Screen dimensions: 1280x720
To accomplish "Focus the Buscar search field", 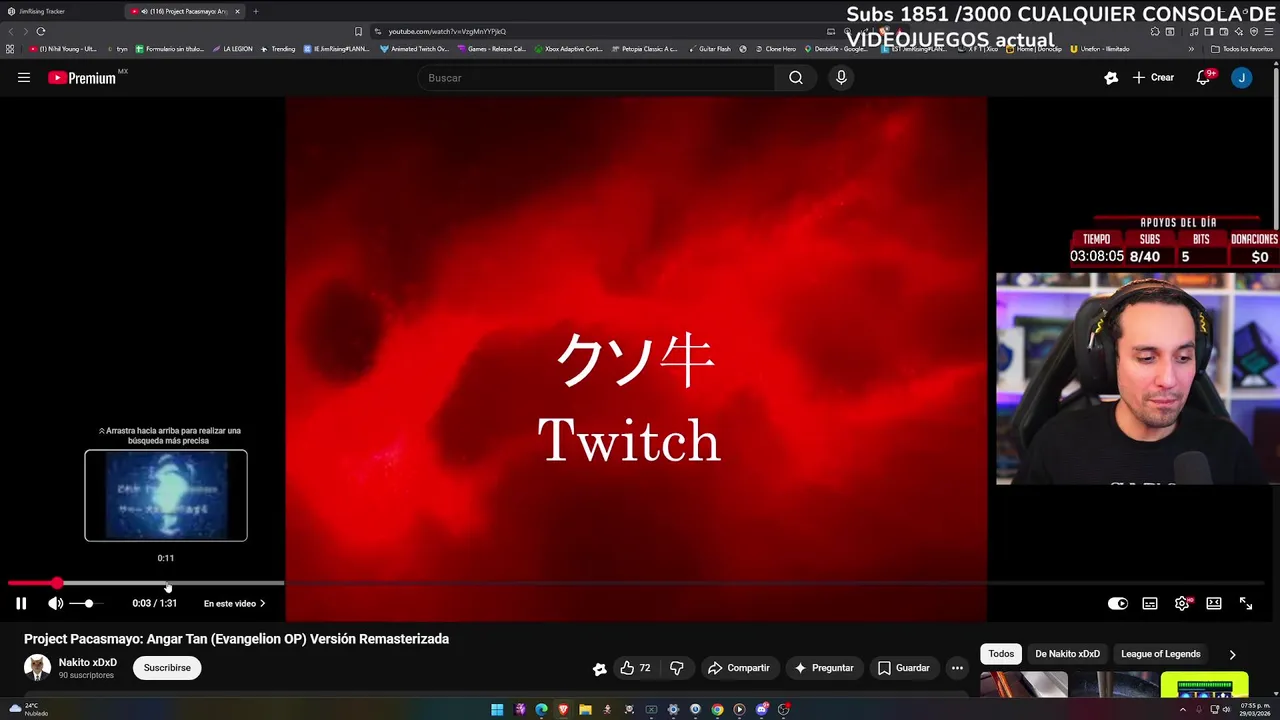I will [x=596, y=78].
